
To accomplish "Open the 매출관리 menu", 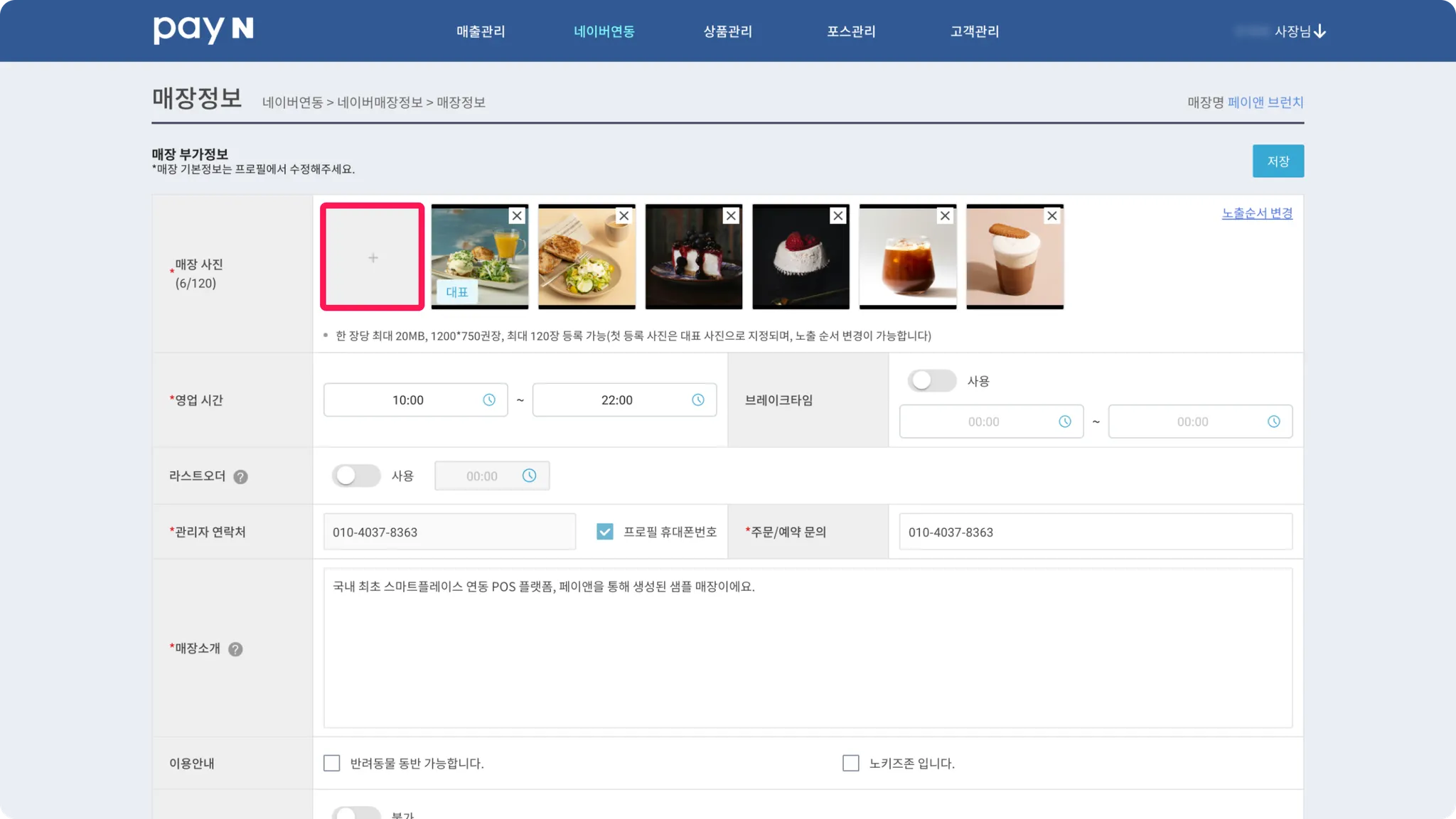I will click(481, 31).
